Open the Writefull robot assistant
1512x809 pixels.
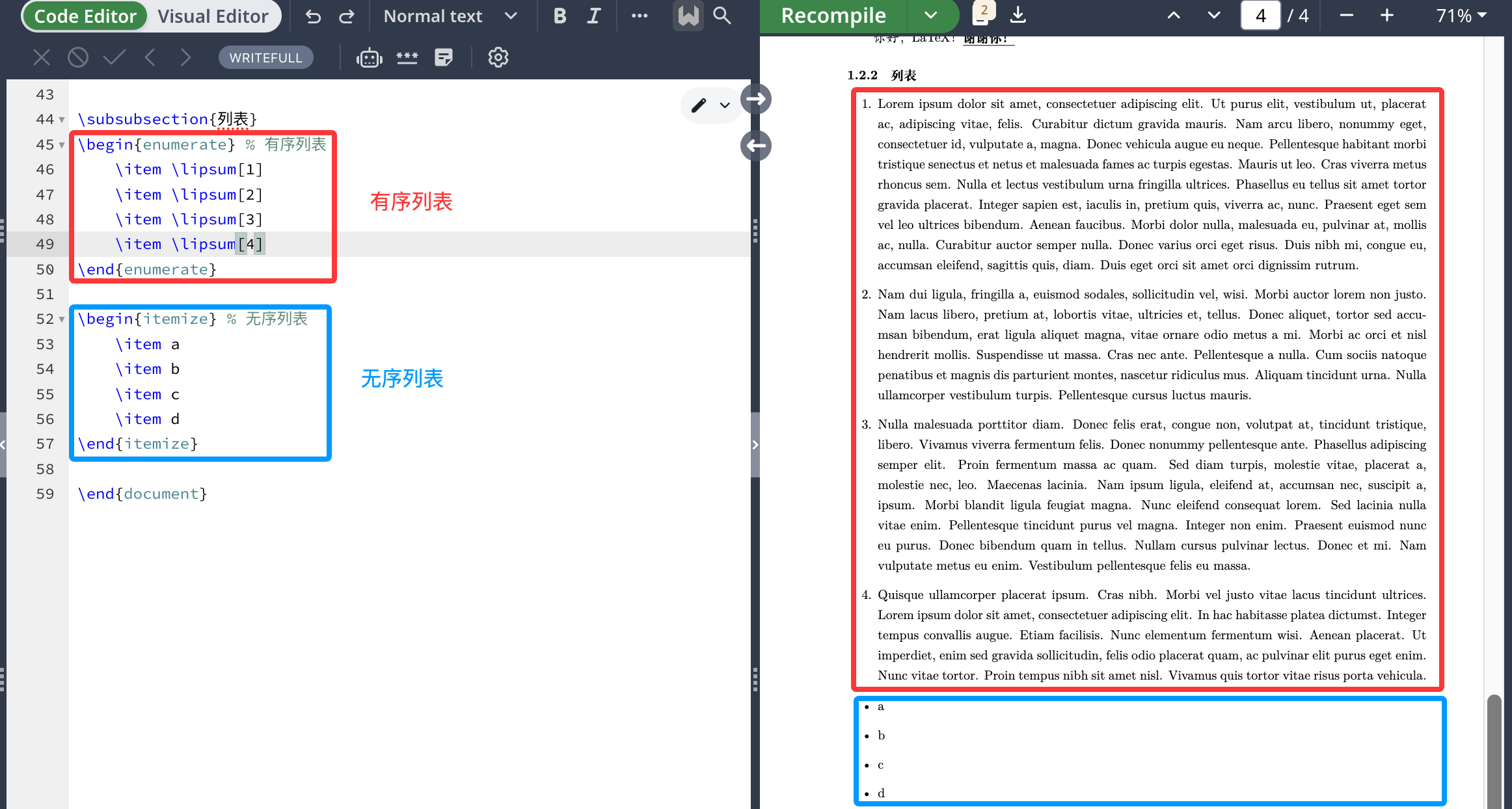coord(369,58)
